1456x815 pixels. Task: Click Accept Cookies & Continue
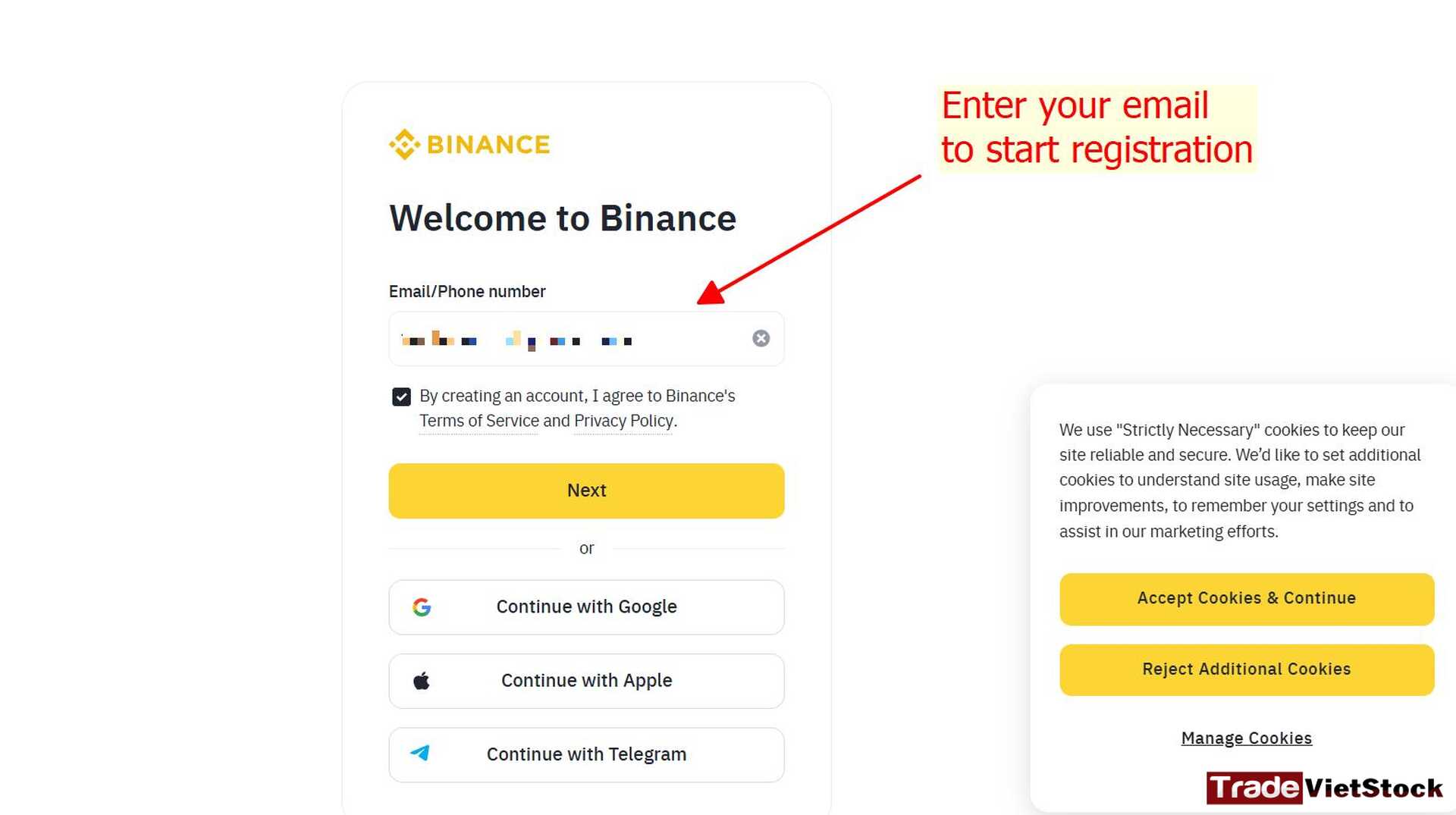point(1246,598)
